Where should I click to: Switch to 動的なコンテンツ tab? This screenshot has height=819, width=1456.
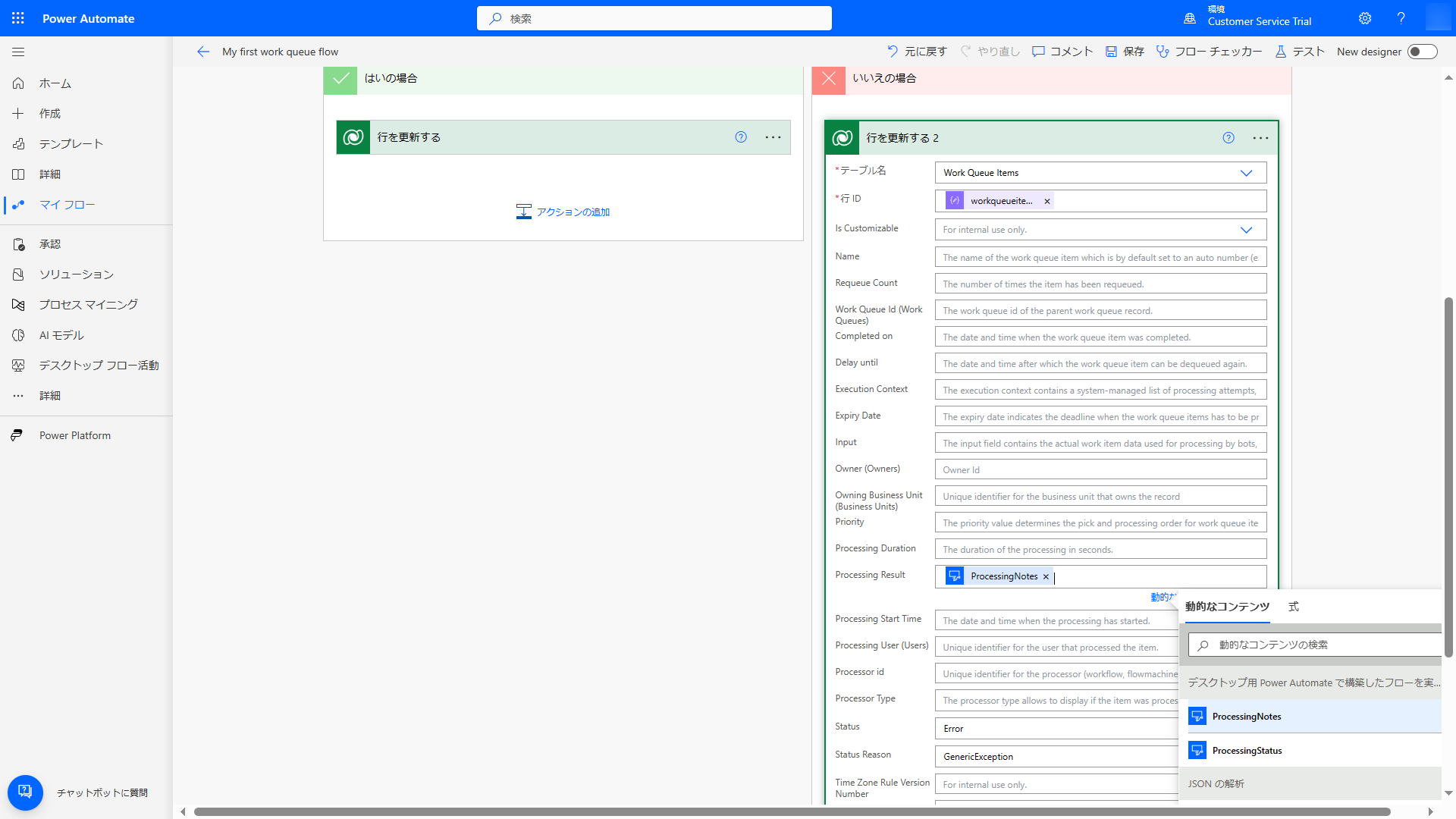[1227, 607]
